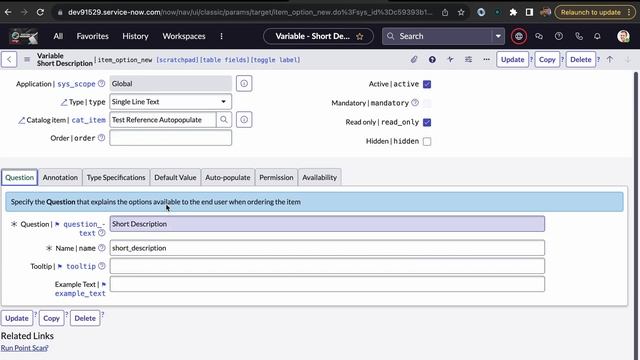Open more navigation options kebab menu
This screenshot has width=640, height=360.
click(x=222, y=36)
